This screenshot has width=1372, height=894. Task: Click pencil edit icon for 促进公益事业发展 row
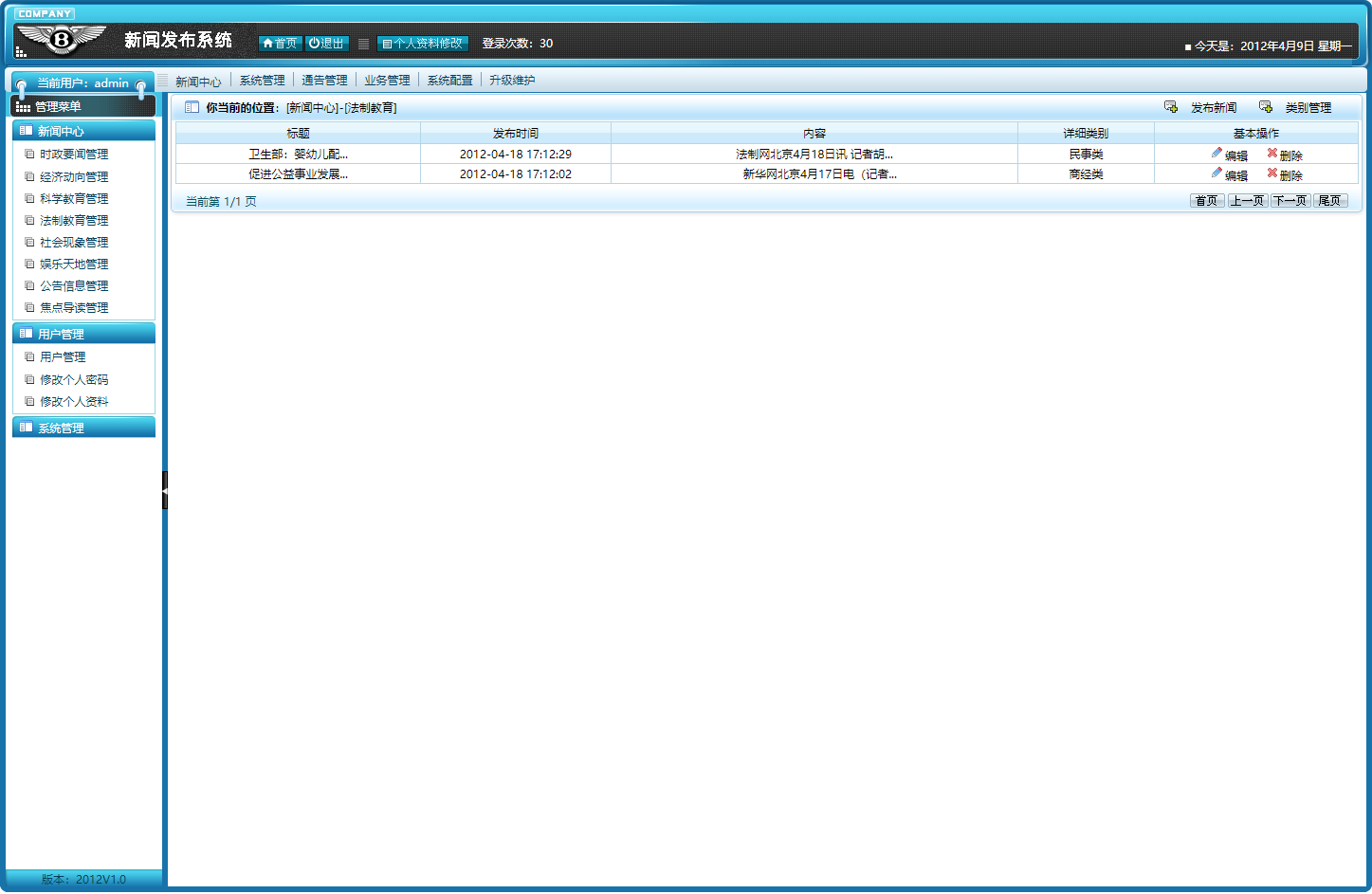(x=1217, y=173)
